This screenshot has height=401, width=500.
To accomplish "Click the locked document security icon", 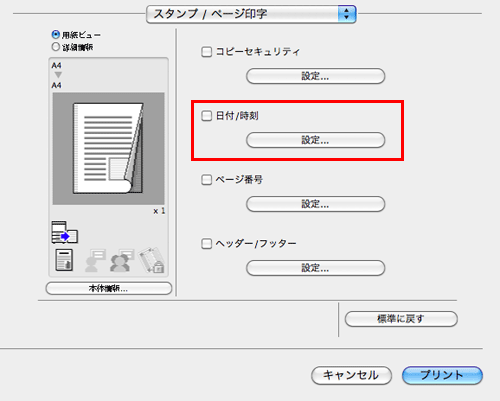I will (151, 260).
